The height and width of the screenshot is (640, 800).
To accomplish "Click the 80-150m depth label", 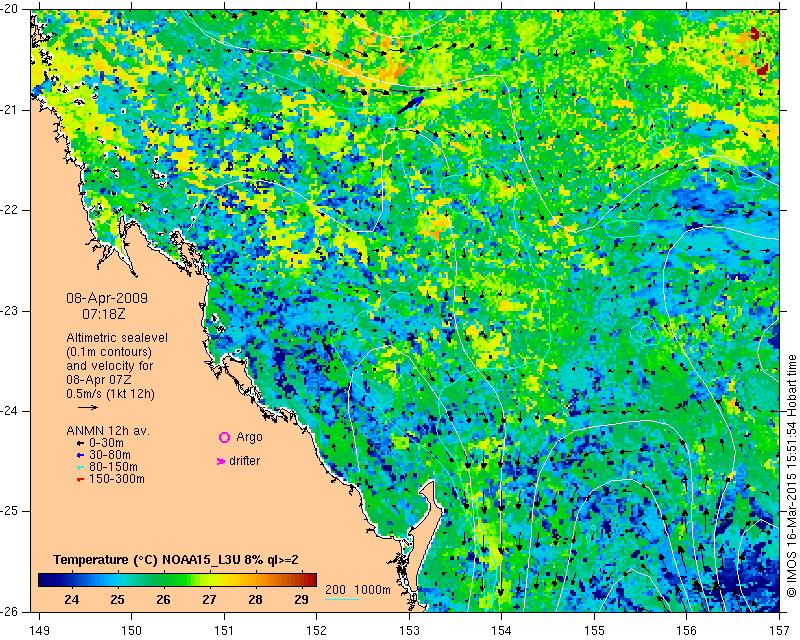I will tap(113, 467).
